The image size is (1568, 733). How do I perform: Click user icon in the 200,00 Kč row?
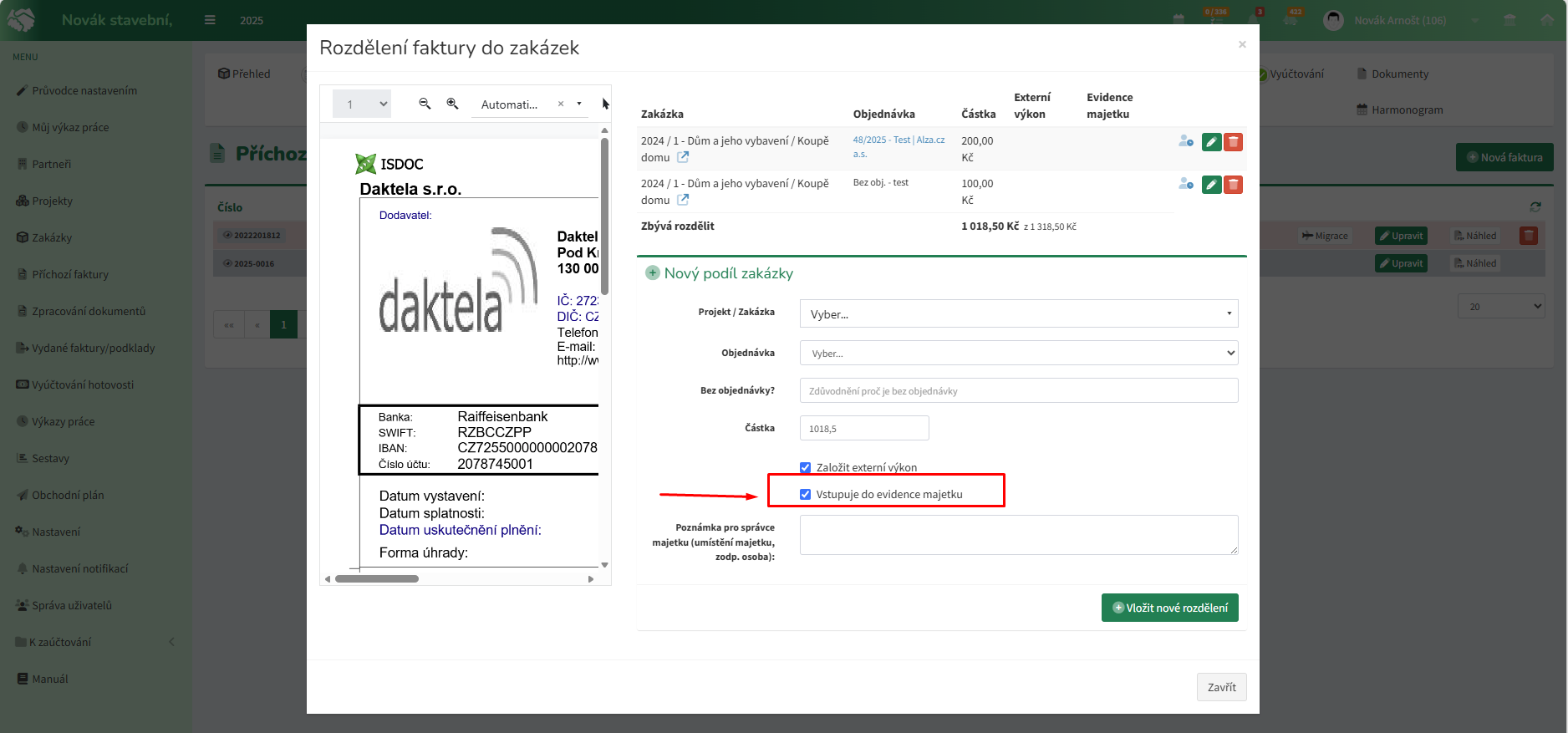click(1186, 141)
